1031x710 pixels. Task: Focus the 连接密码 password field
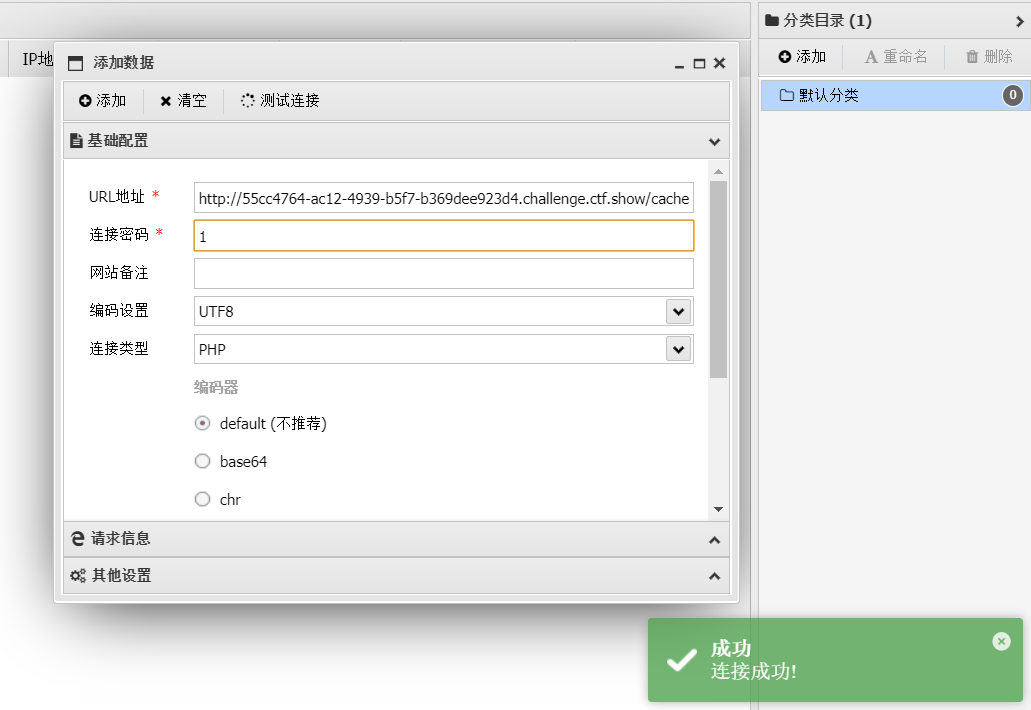[x=444, y=235]
